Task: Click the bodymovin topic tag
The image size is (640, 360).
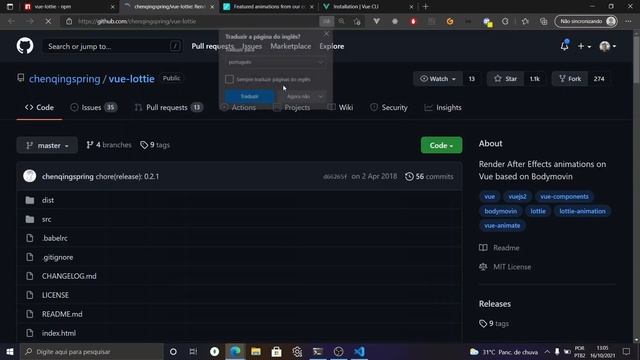Action: pos(500,211)
